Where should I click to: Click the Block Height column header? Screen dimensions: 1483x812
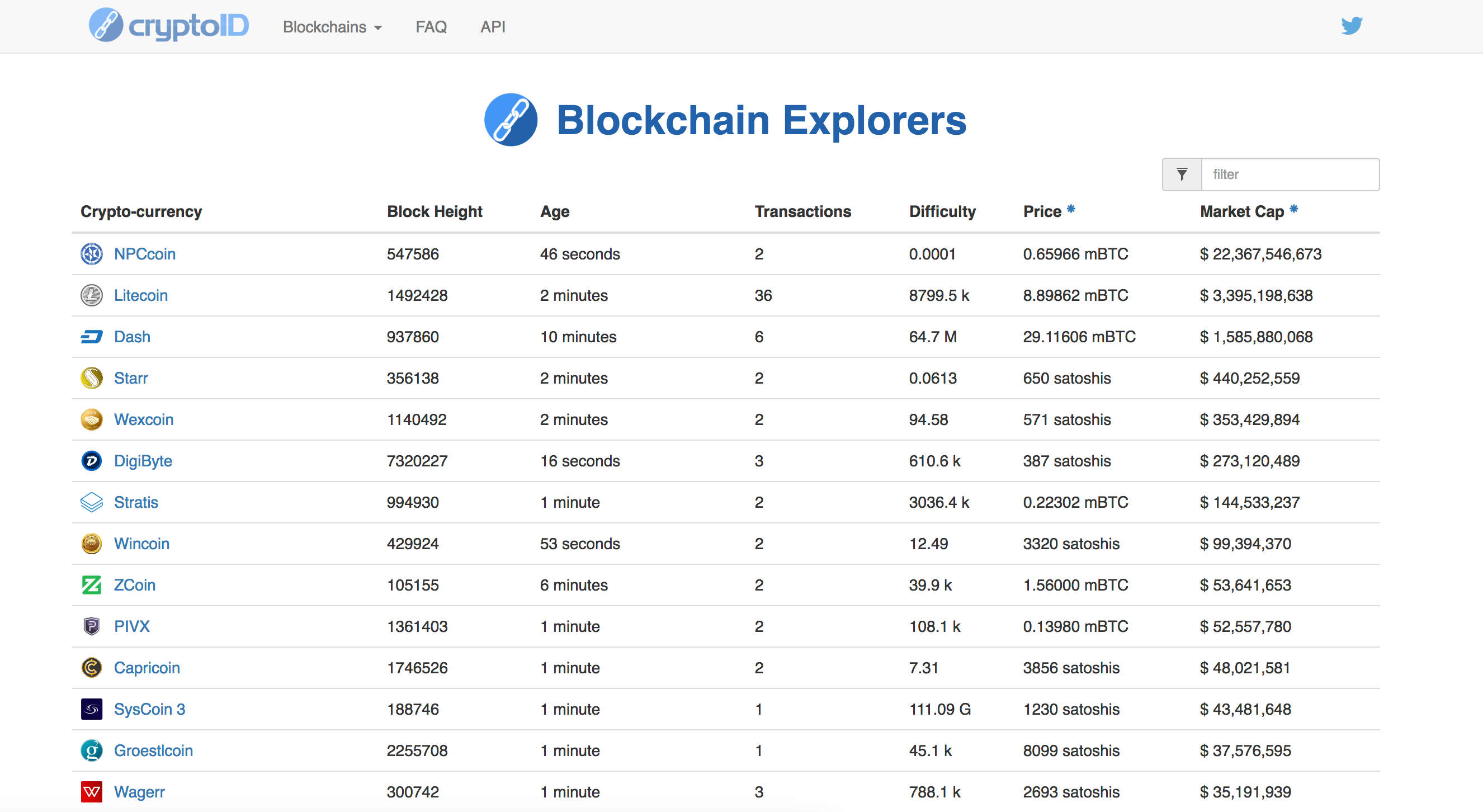click(434, 212)
